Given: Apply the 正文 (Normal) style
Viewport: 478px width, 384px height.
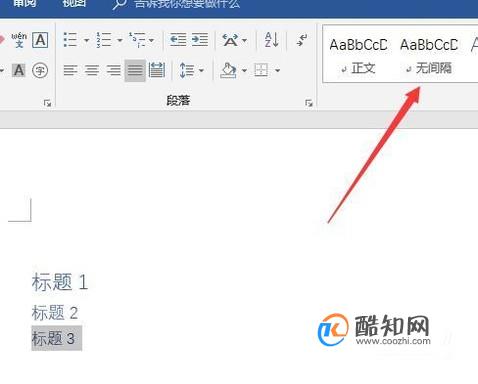Looking at the screenshot, I should [358, 55].
